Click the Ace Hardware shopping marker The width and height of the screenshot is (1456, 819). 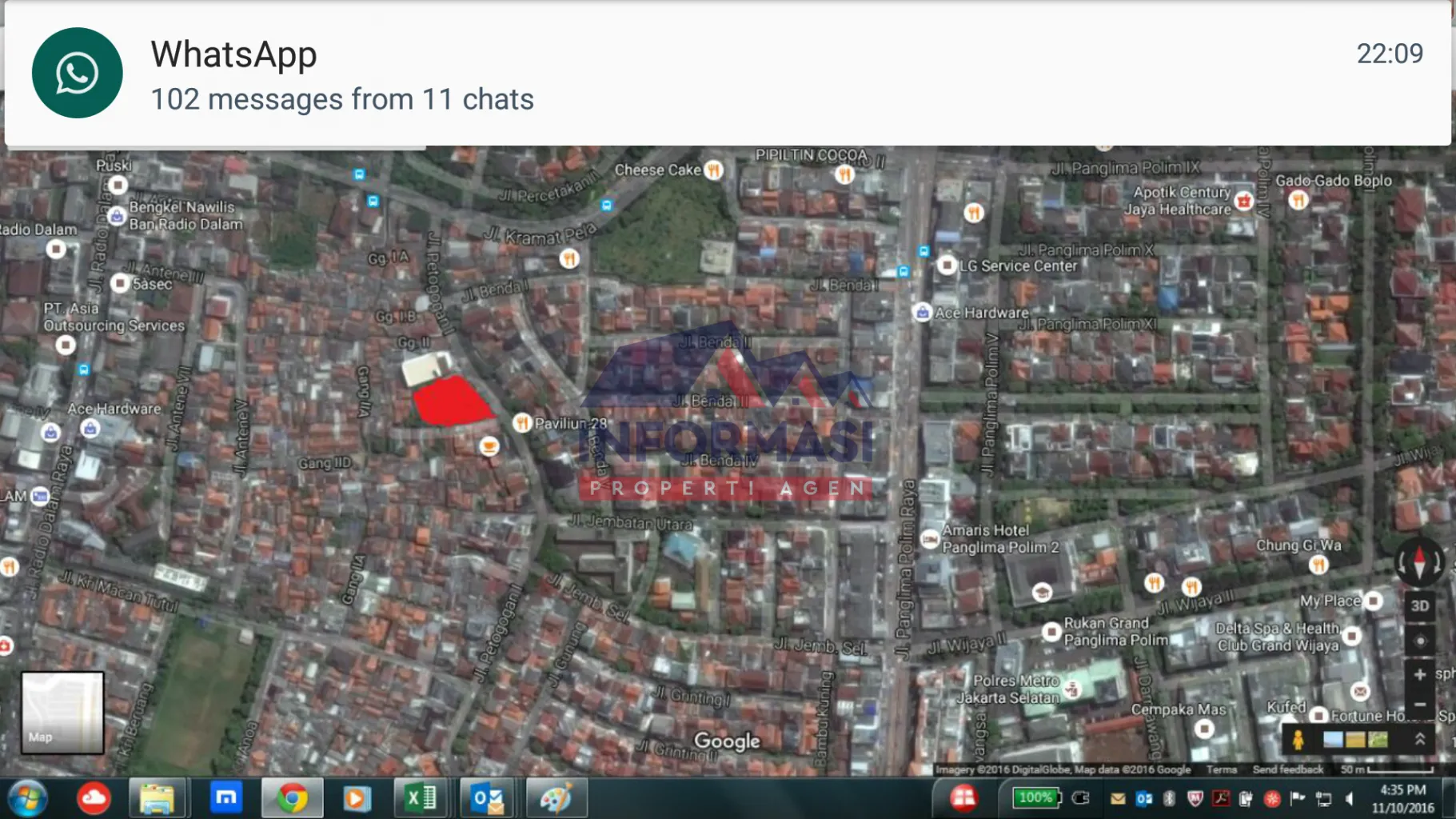921,313
